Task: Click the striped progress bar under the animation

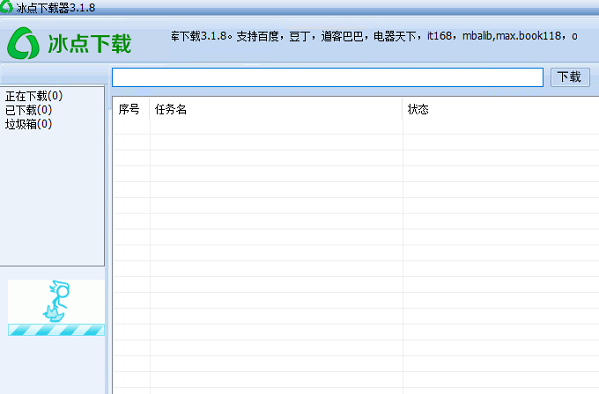Action: 56,330
